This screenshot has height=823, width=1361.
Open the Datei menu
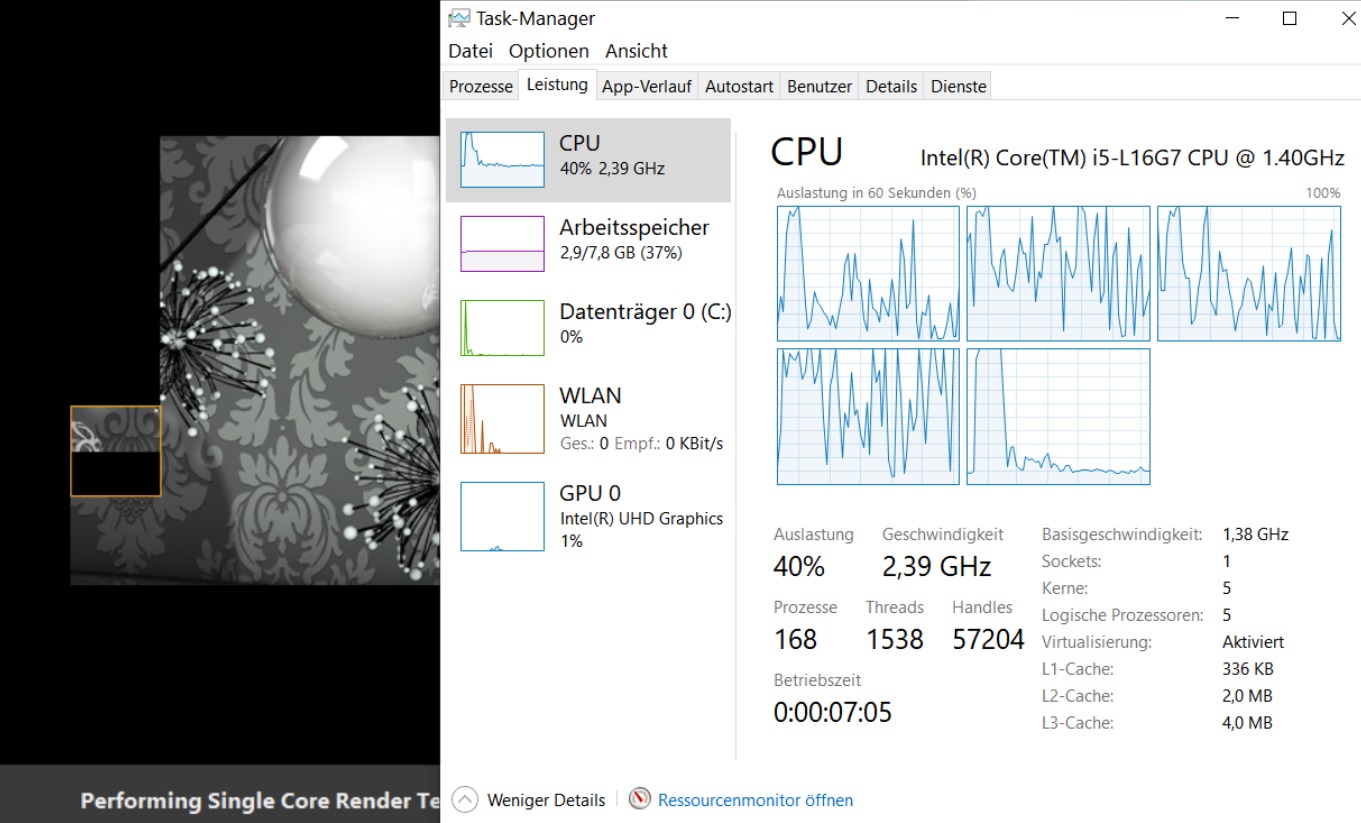tap(469, 50)
